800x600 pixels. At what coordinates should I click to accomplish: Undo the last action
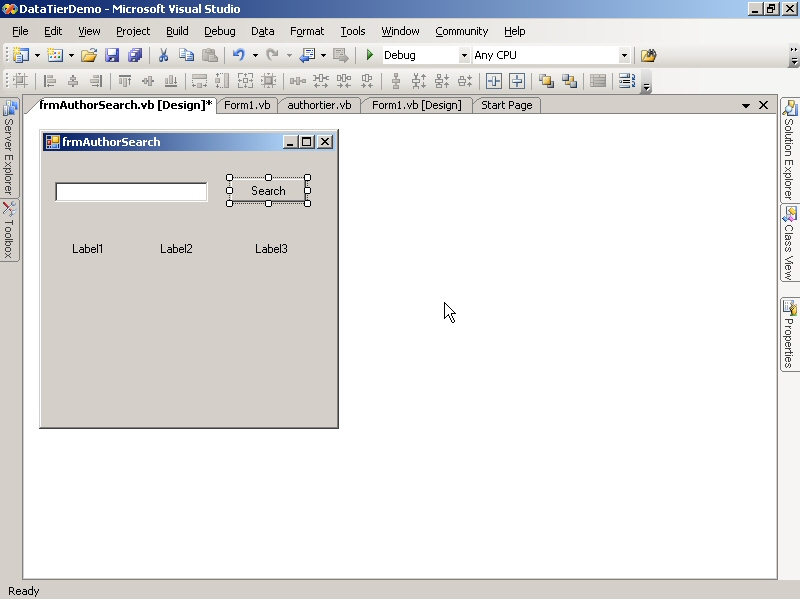239,55
